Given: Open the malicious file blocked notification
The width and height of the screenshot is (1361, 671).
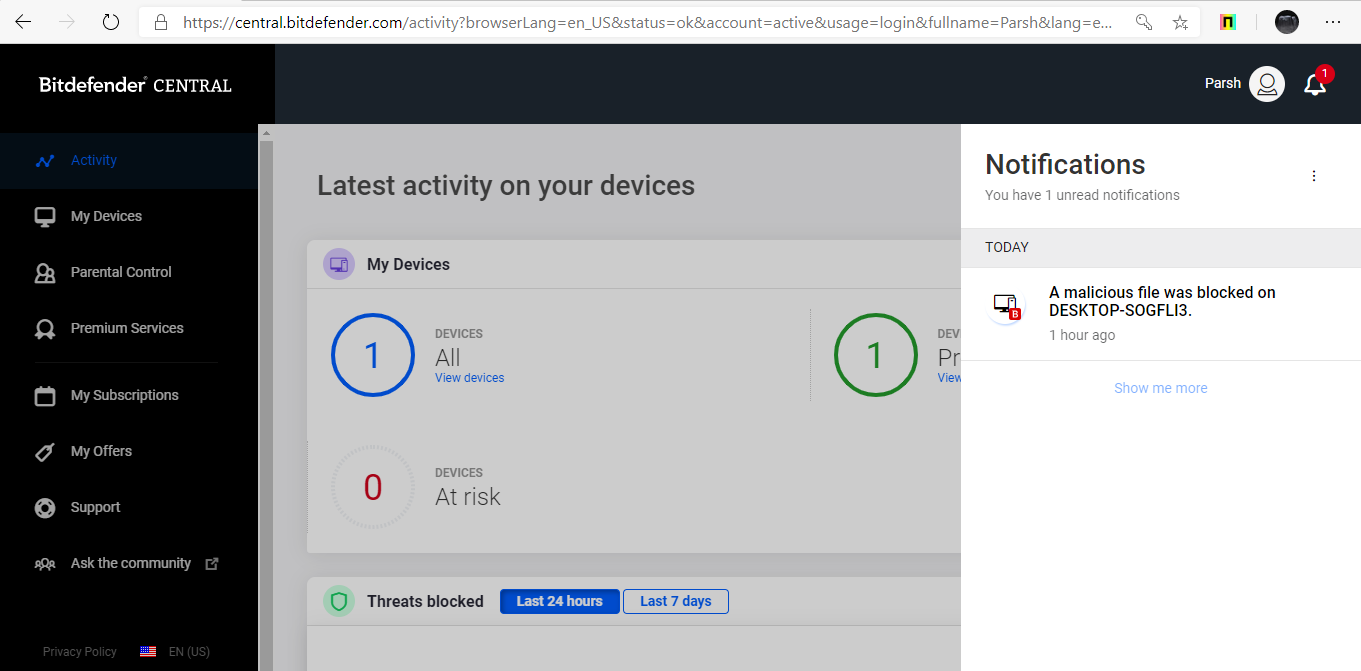Looking at the screenshot, I should point(1162,301).
